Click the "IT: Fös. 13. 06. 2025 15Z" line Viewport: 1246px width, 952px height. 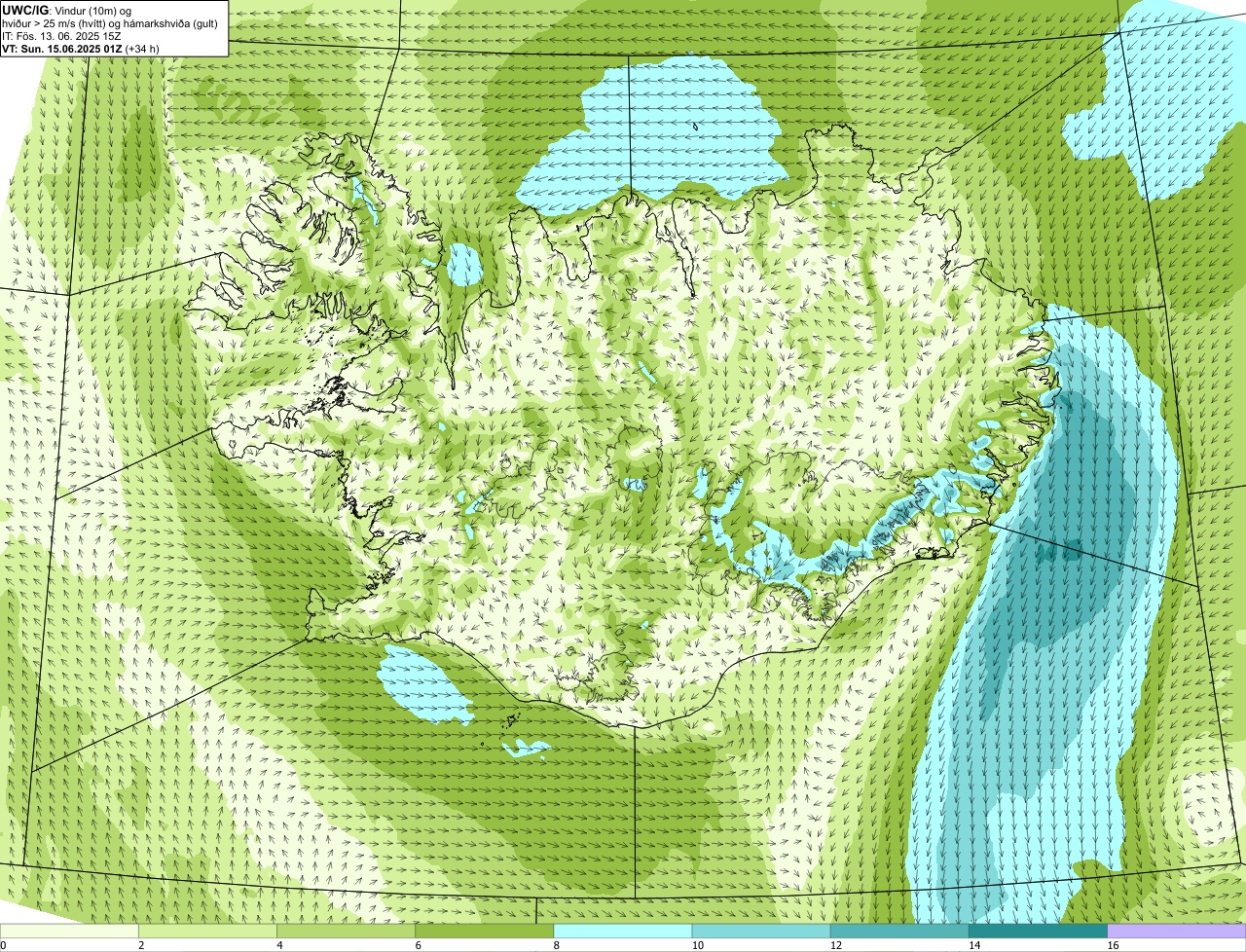[61, 36]
